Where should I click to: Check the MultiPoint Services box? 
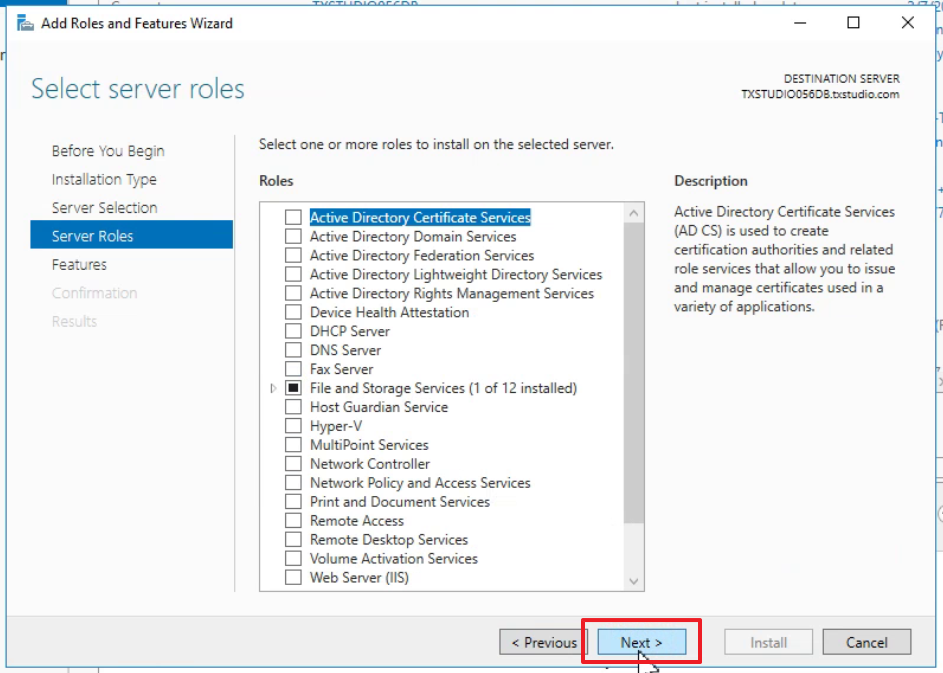click(x=293, y=444)
